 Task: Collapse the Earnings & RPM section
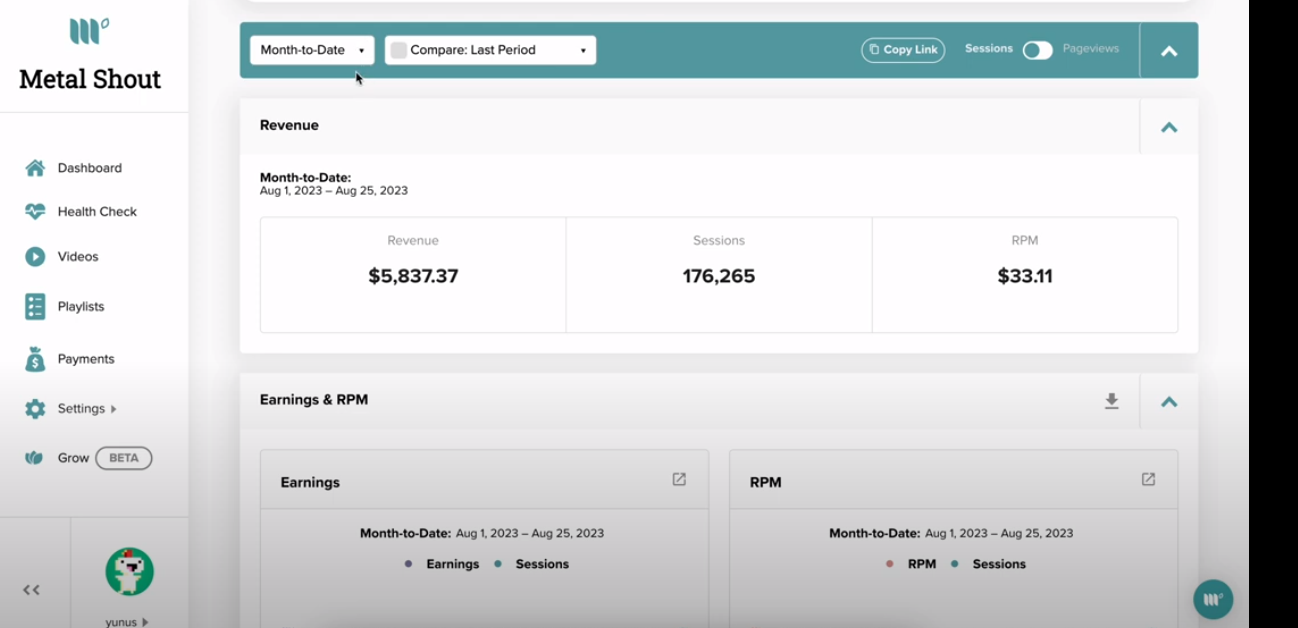pos(1169,402)
